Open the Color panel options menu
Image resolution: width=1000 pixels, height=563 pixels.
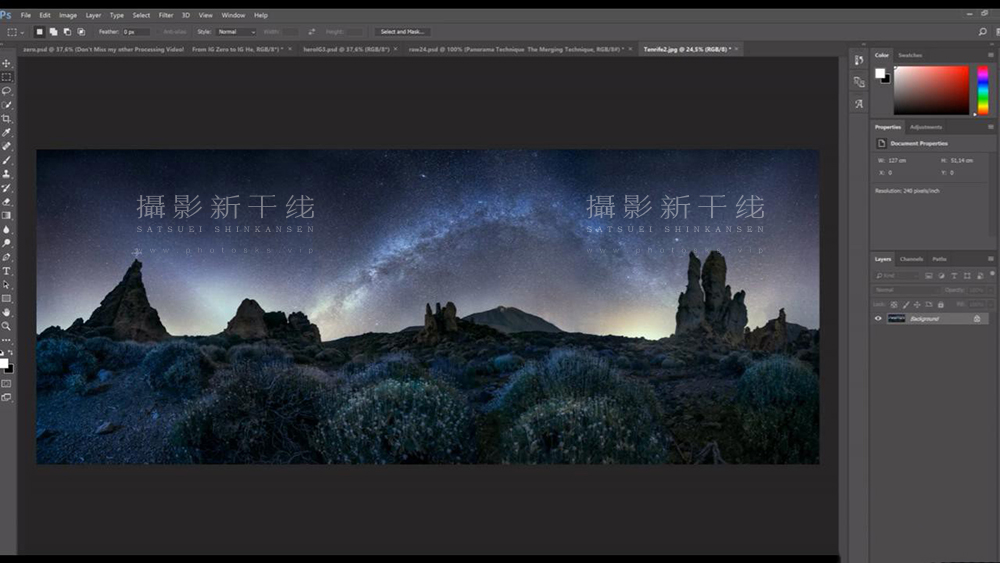[x=990, y=55]
